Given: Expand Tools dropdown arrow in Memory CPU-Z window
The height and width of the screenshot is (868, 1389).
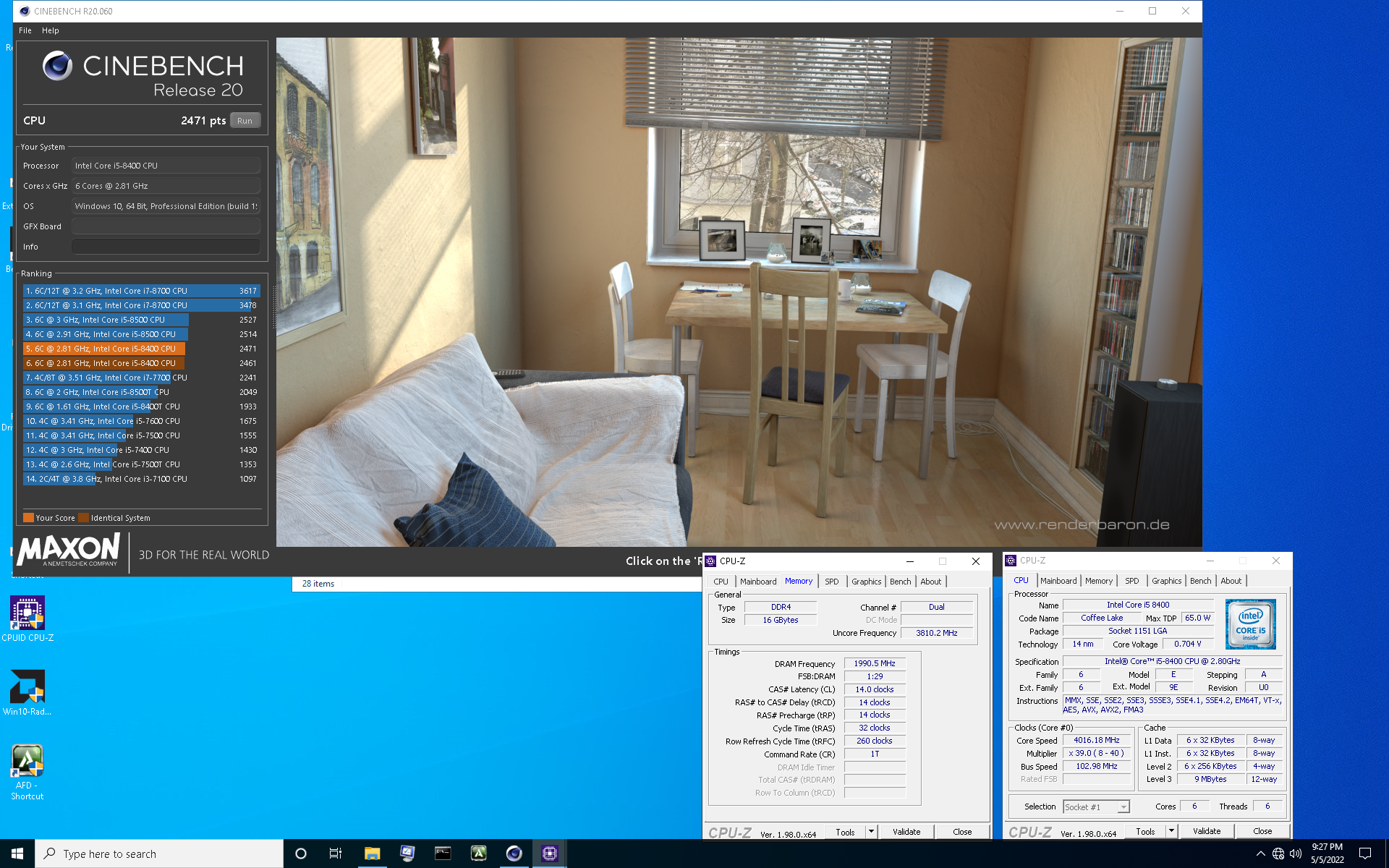Looking at the screenshot, I should click(x=871, y=832).
